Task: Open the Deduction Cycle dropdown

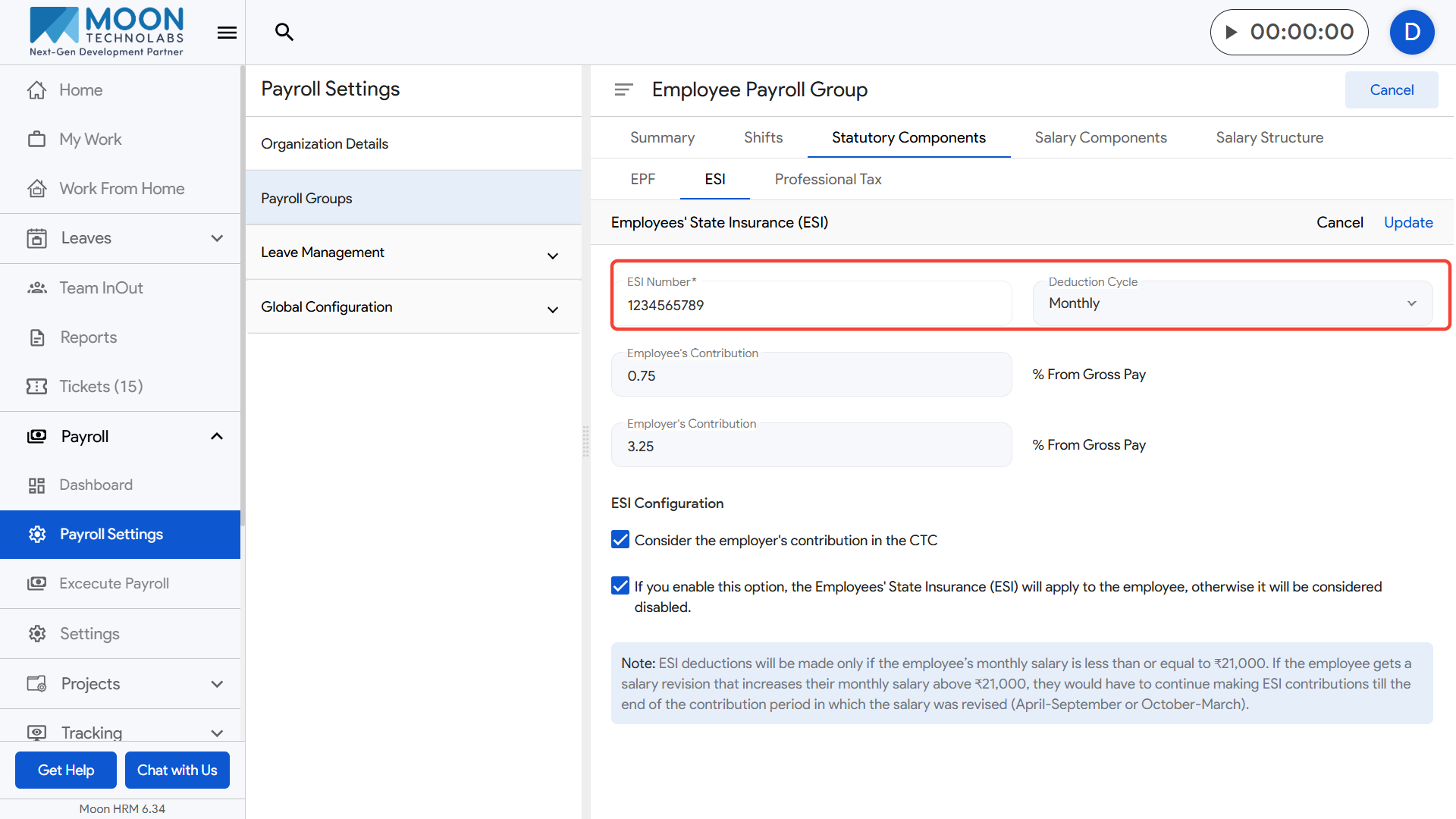Action: tap(1232, 303)
